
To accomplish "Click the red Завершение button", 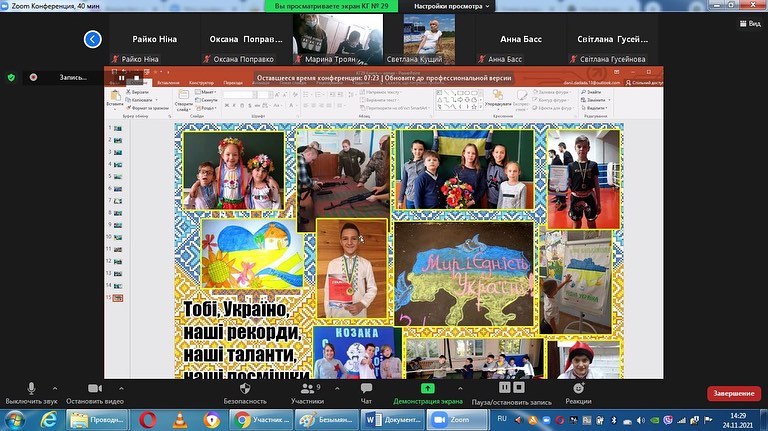I will pyautogui.click(x=734, y=393).
